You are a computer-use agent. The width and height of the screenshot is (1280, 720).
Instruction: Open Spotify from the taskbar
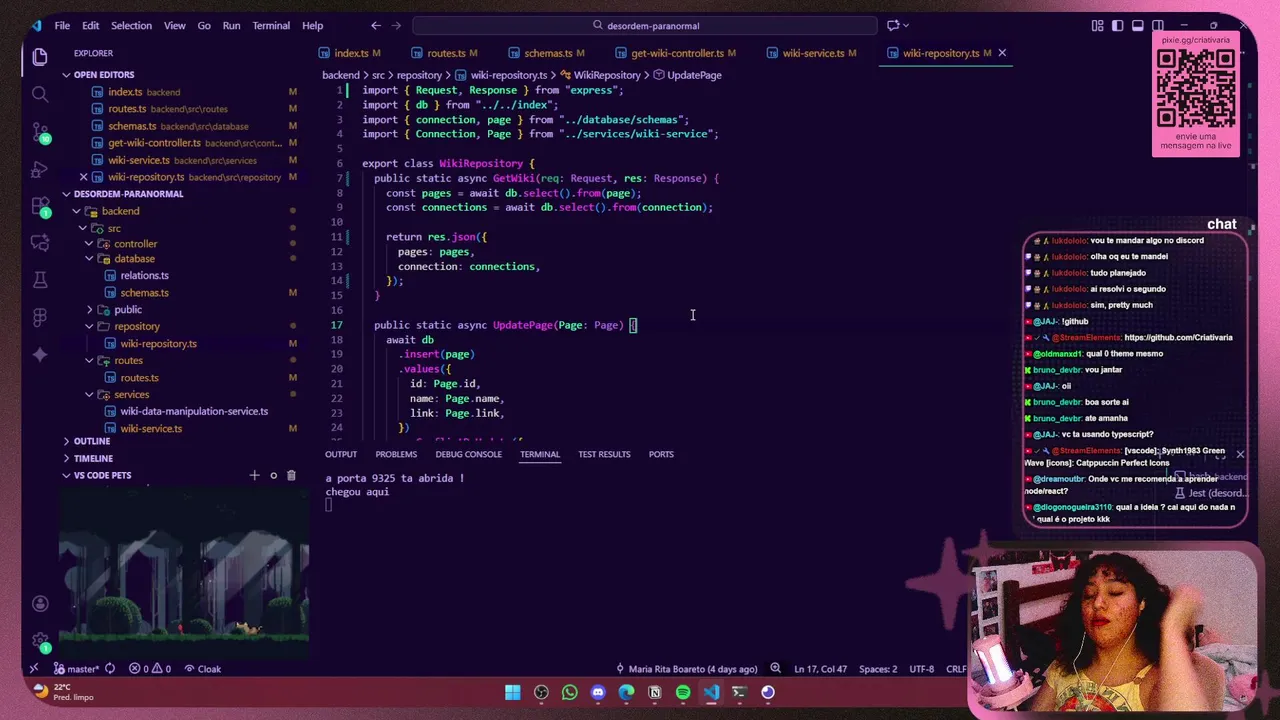point(683,692)
